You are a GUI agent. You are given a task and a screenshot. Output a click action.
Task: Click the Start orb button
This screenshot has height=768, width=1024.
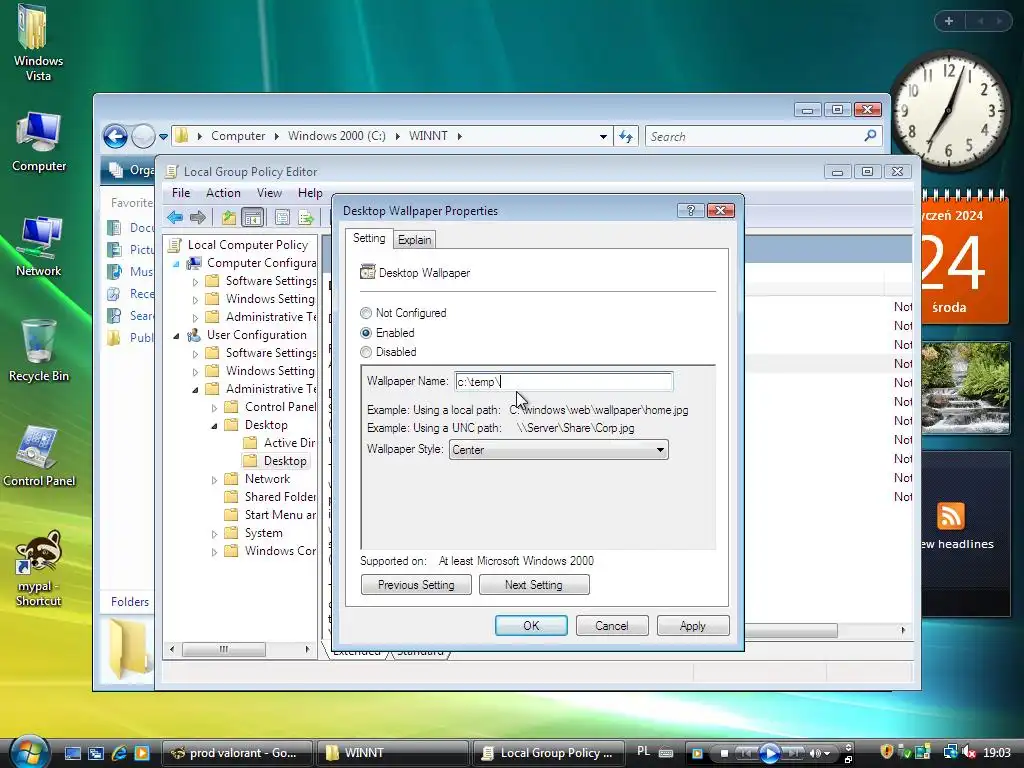click(x=29, y=752)
